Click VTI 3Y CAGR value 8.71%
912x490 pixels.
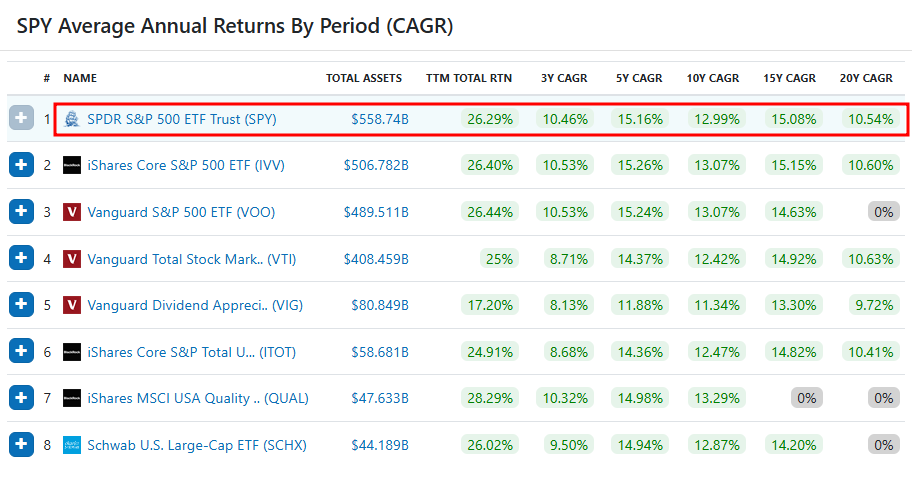[x=569, y=259]
